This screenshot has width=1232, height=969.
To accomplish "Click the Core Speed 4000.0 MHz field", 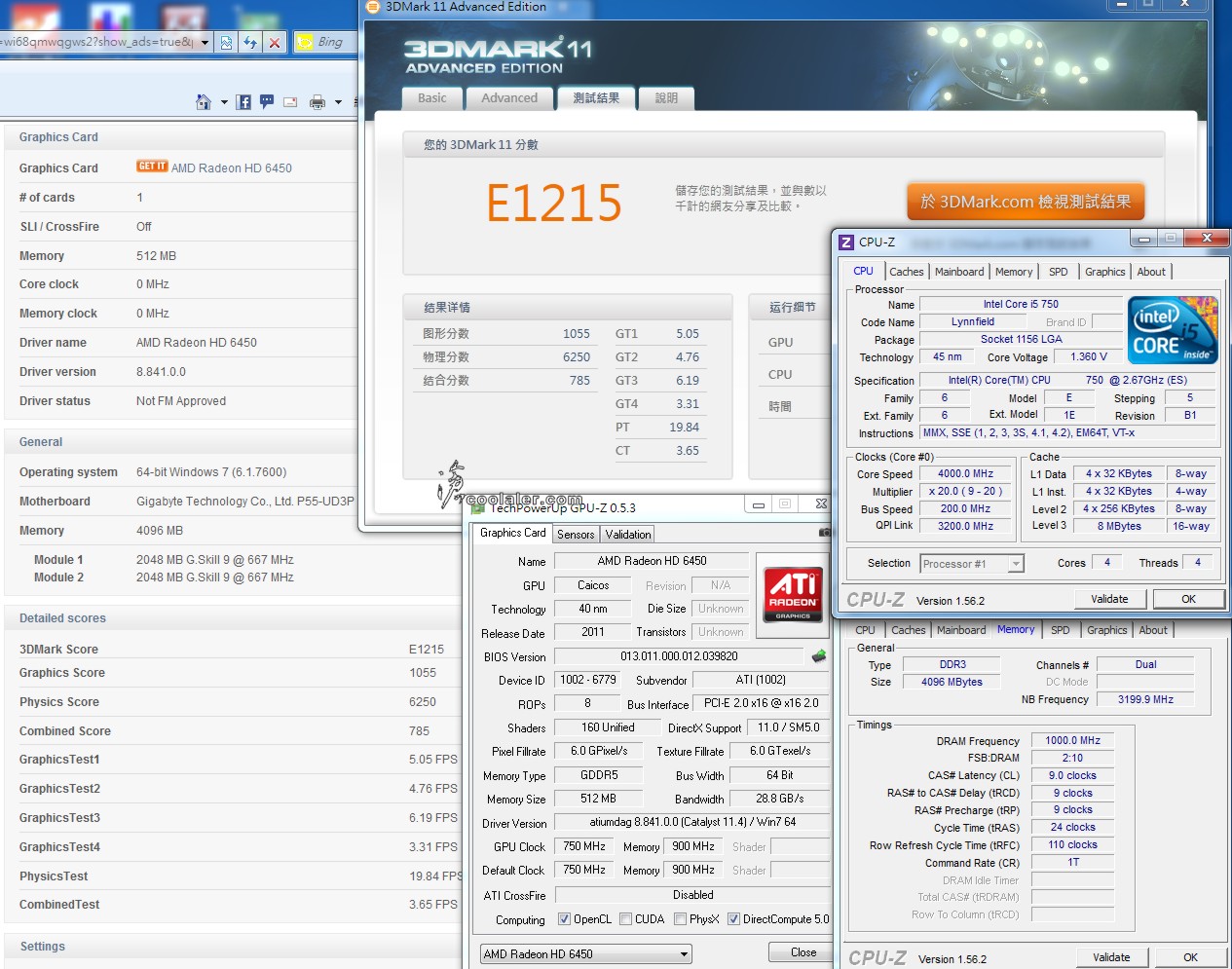I will click(x=965, y=474).
